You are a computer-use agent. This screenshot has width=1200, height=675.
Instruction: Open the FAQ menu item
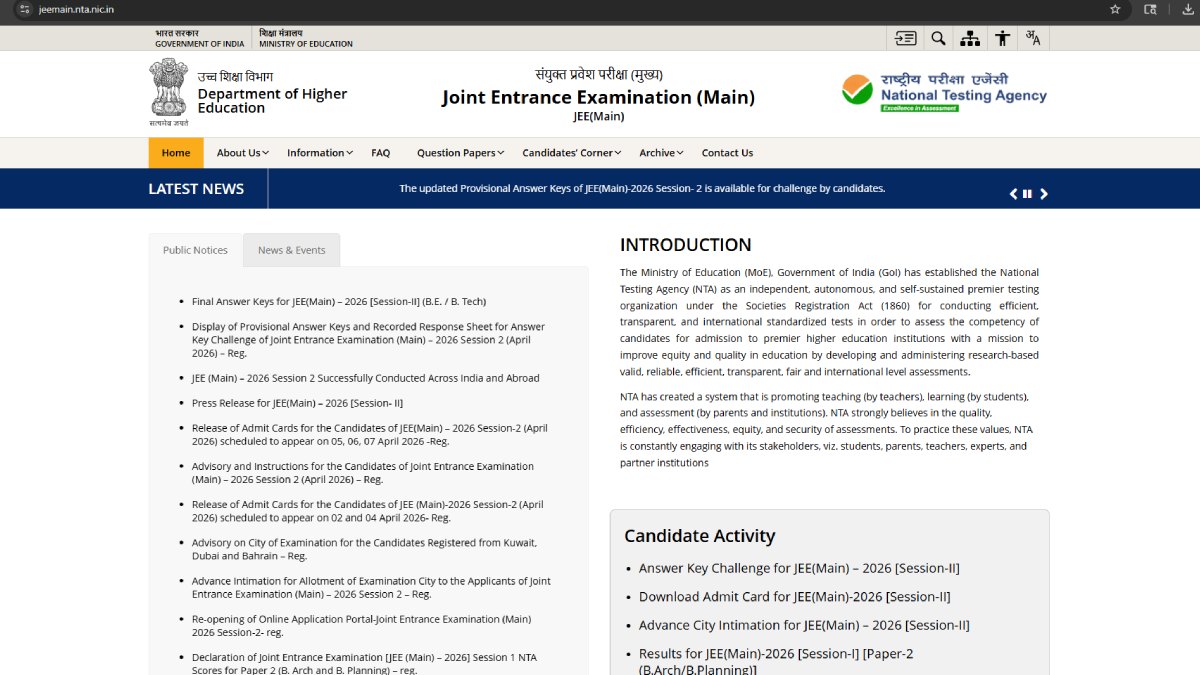click(380, 152)
